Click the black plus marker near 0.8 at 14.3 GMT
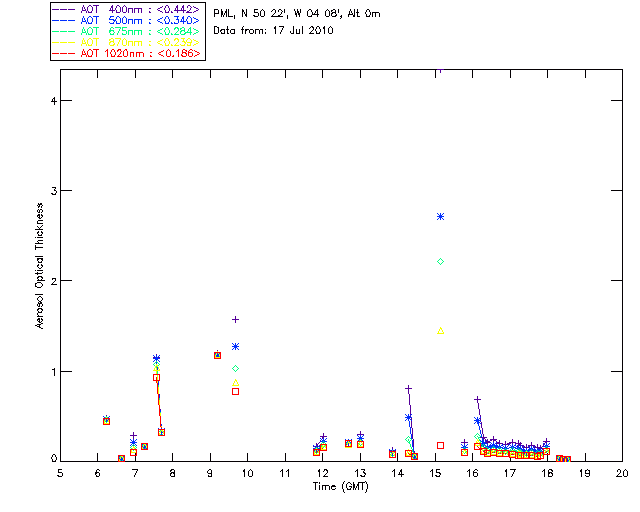 pos(408,388)
